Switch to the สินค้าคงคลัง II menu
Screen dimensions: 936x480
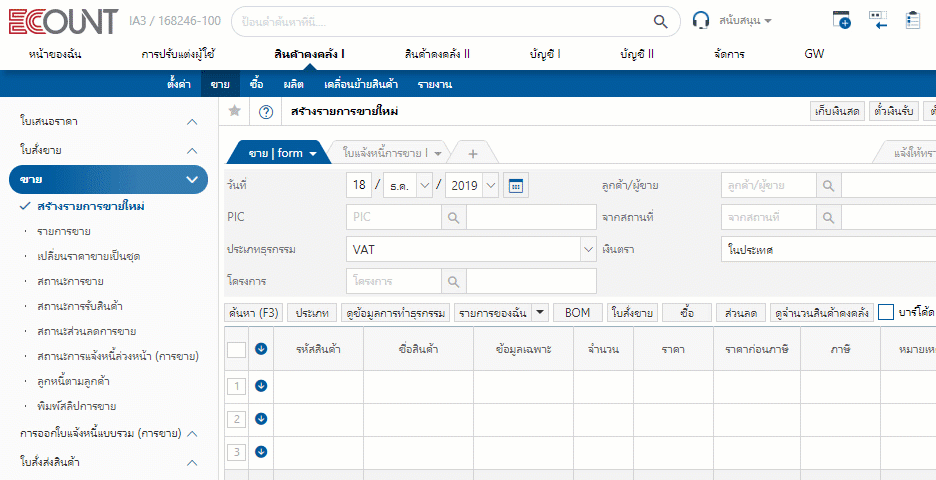click(437, 54)
